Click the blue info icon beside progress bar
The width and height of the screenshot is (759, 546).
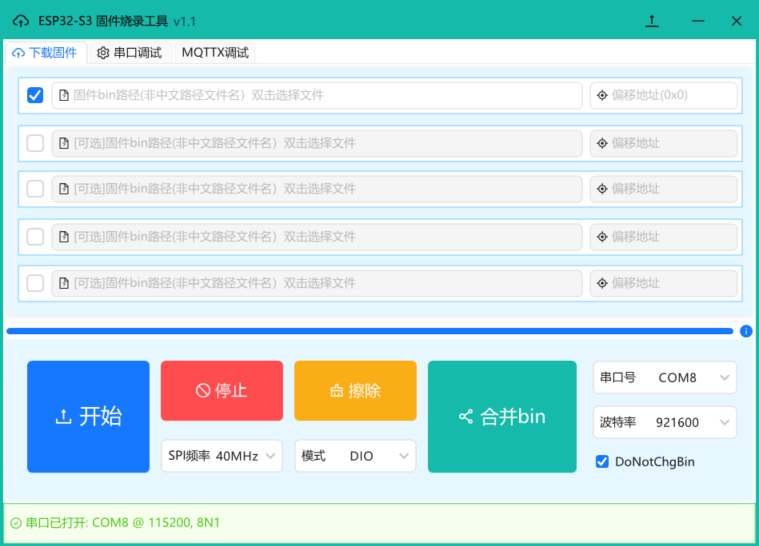pos(746,331)
